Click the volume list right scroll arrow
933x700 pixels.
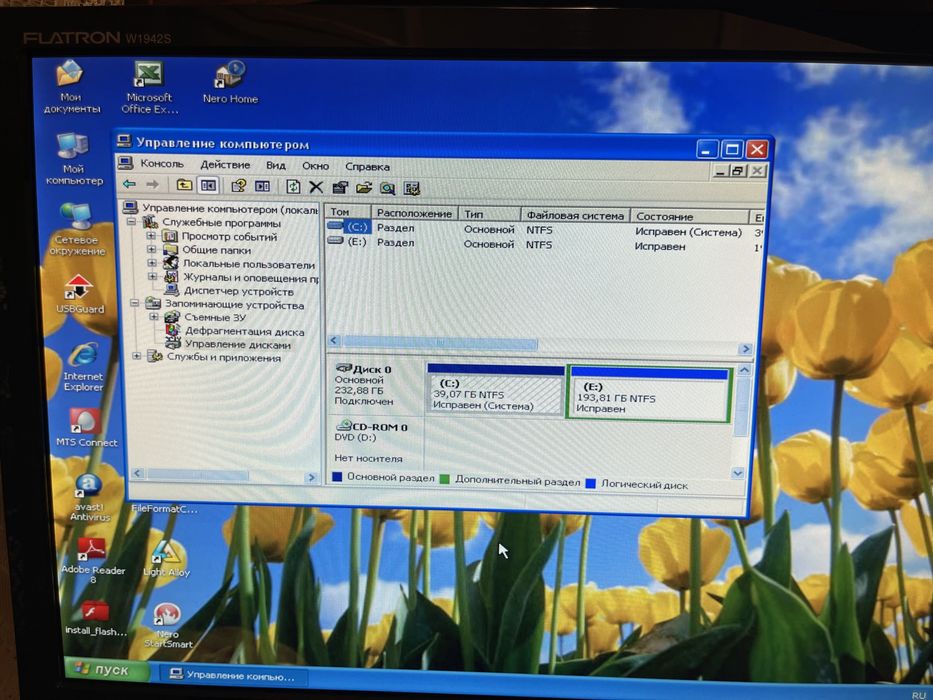[745, 349]
